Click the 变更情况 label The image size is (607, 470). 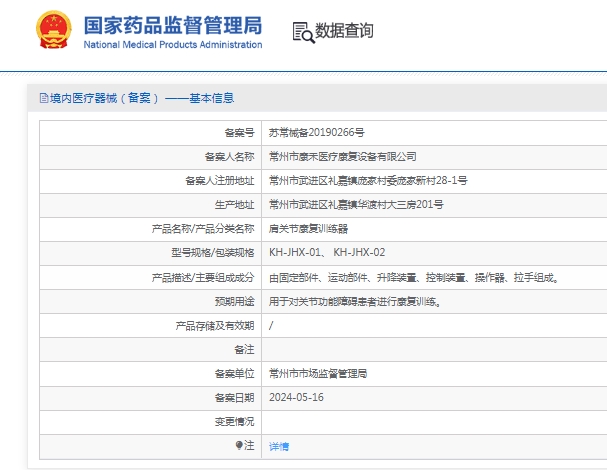coord(235,422)
